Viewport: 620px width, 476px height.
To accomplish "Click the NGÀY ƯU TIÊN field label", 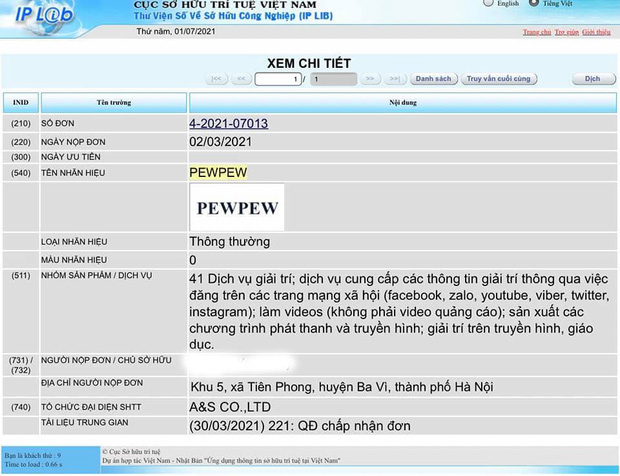I will pyautogui.click(x=71, y=157).
